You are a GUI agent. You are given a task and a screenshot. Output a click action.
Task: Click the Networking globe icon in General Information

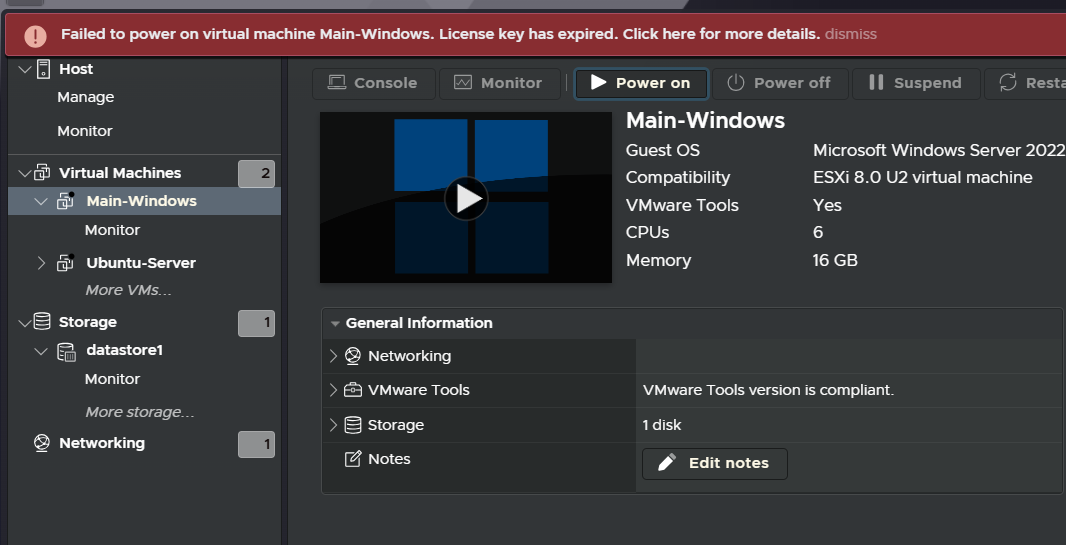click(x=352, y=356)
